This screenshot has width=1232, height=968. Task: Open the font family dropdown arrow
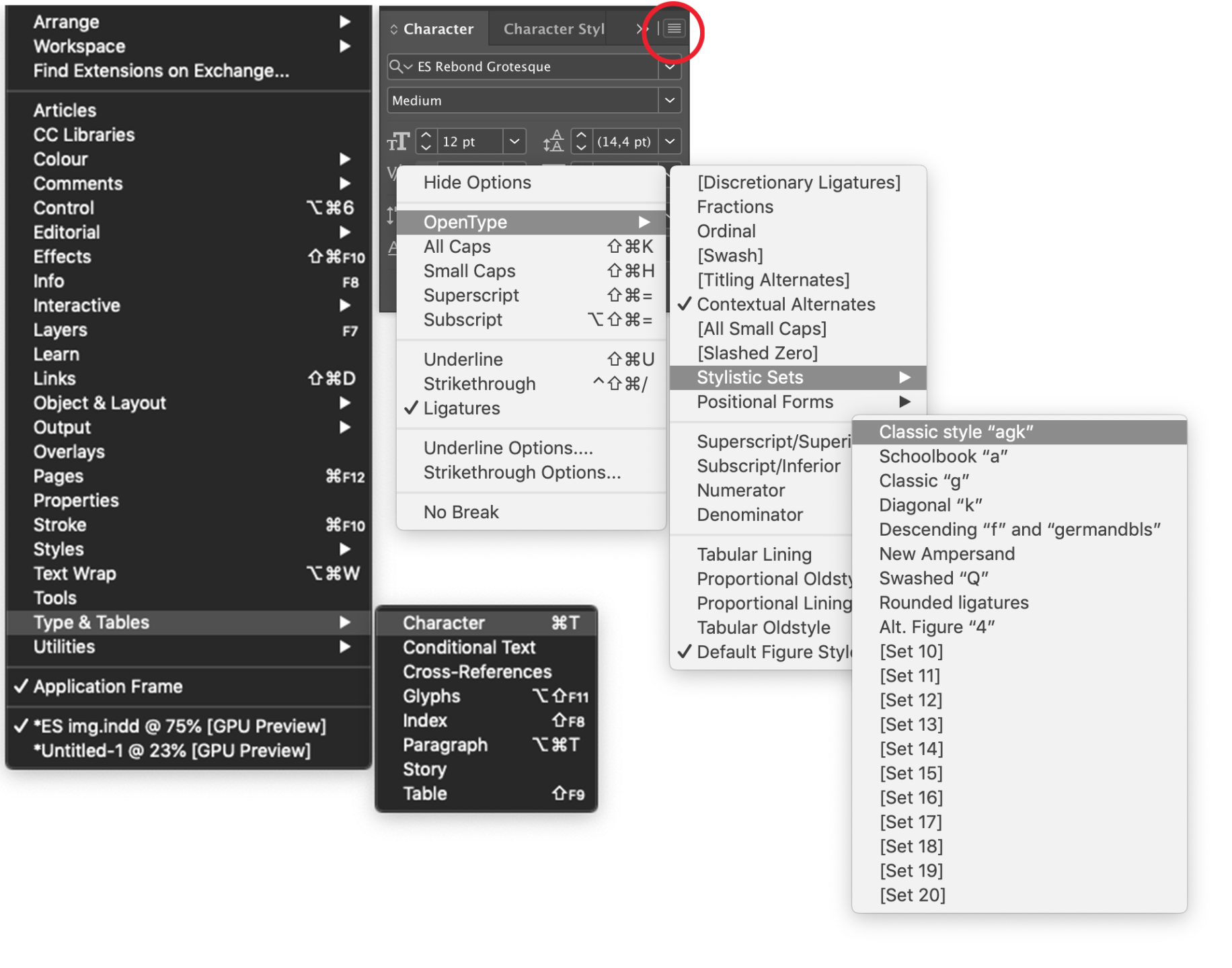[x=670, y=67]
